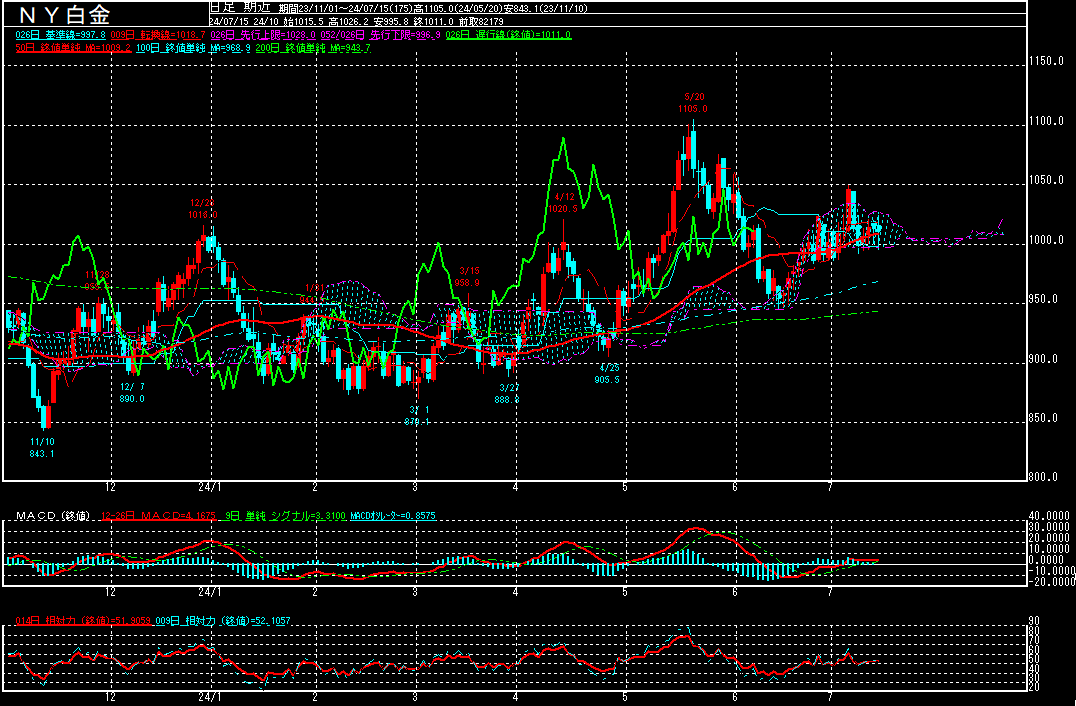This screenshot has height=706, width=1076.
Task: Click the 4/12 1020.5 high annotation
Action: coord(564,203)
